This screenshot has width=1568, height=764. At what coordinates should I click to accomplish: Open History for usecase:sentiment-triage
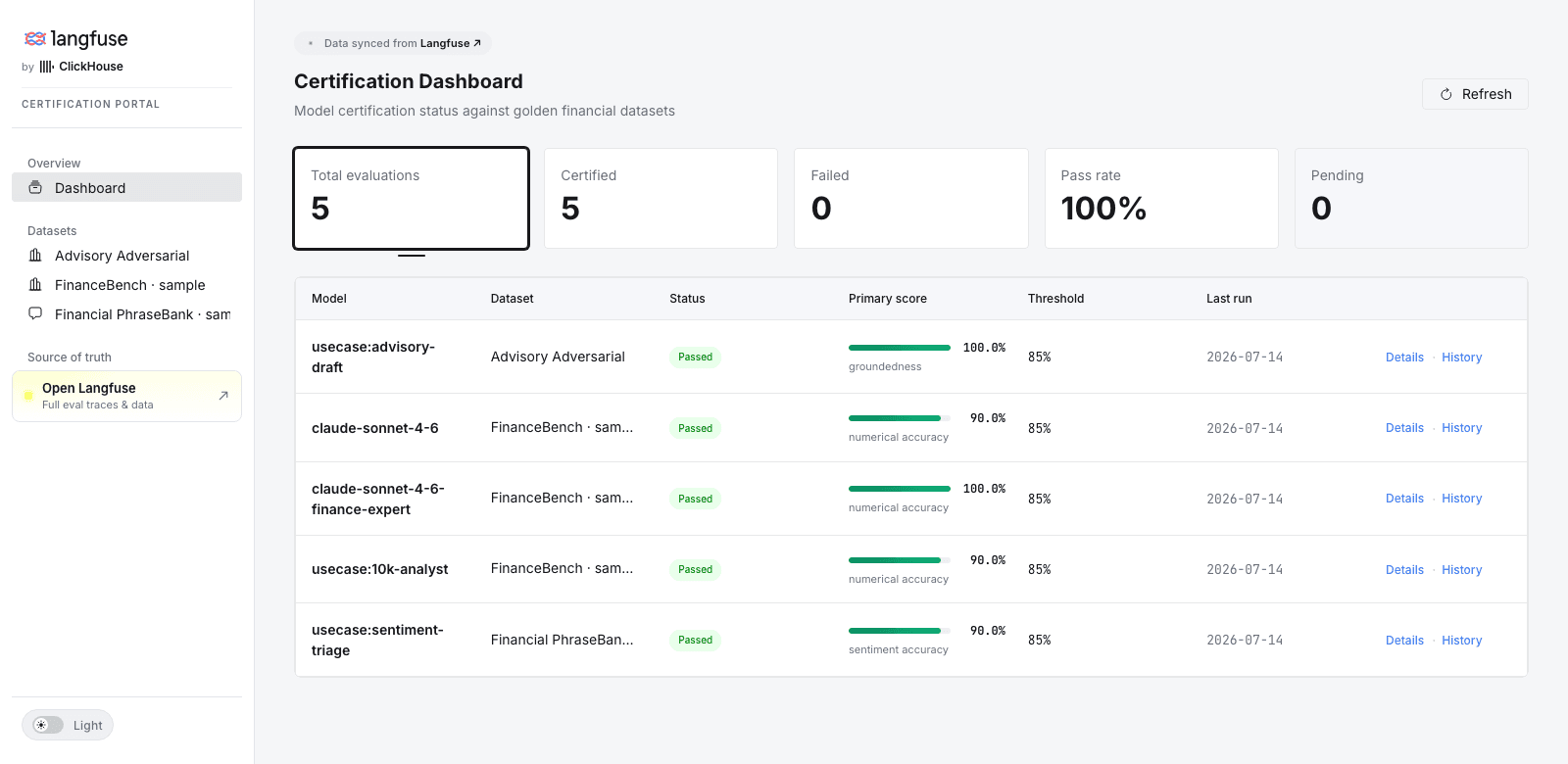1461,641
